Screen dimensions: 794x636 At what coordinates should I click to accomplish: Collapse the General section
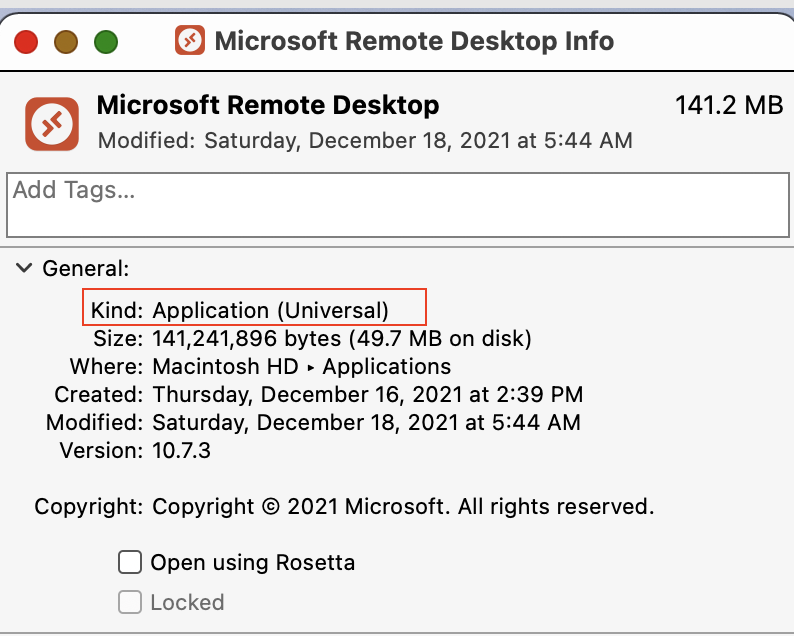(x=24, y=267)
